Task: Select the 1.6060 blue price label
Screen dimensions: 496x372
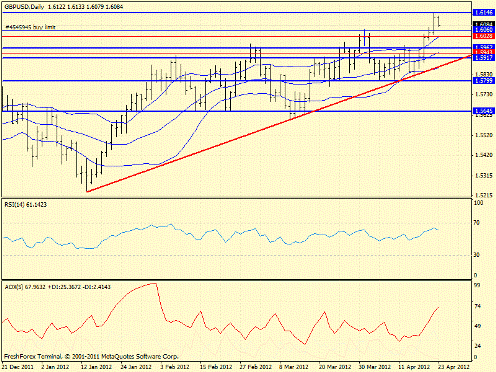Action: point(484,30)
